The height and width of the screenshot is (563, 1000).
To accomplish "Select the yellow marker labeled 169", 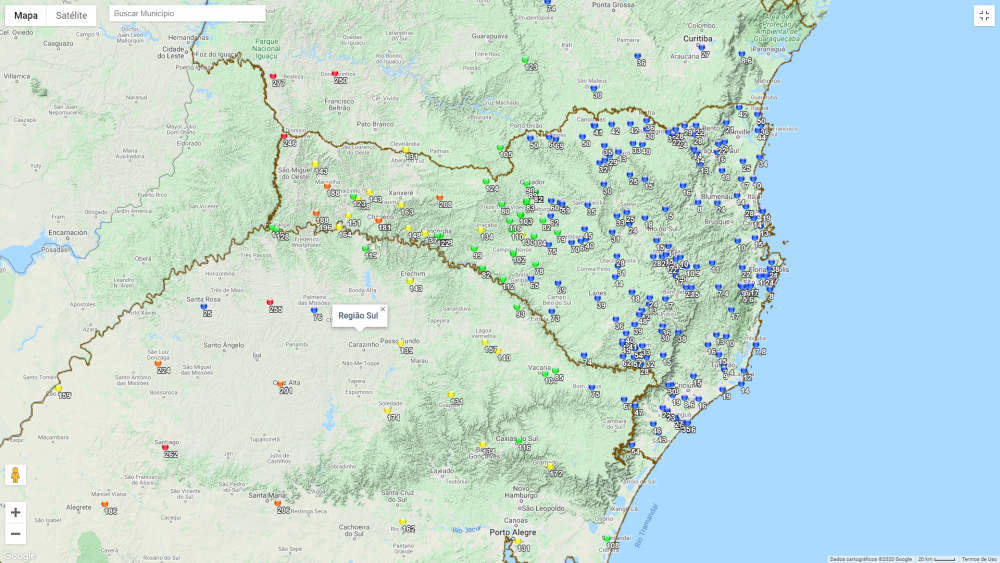I will click(x=59, y=389).
